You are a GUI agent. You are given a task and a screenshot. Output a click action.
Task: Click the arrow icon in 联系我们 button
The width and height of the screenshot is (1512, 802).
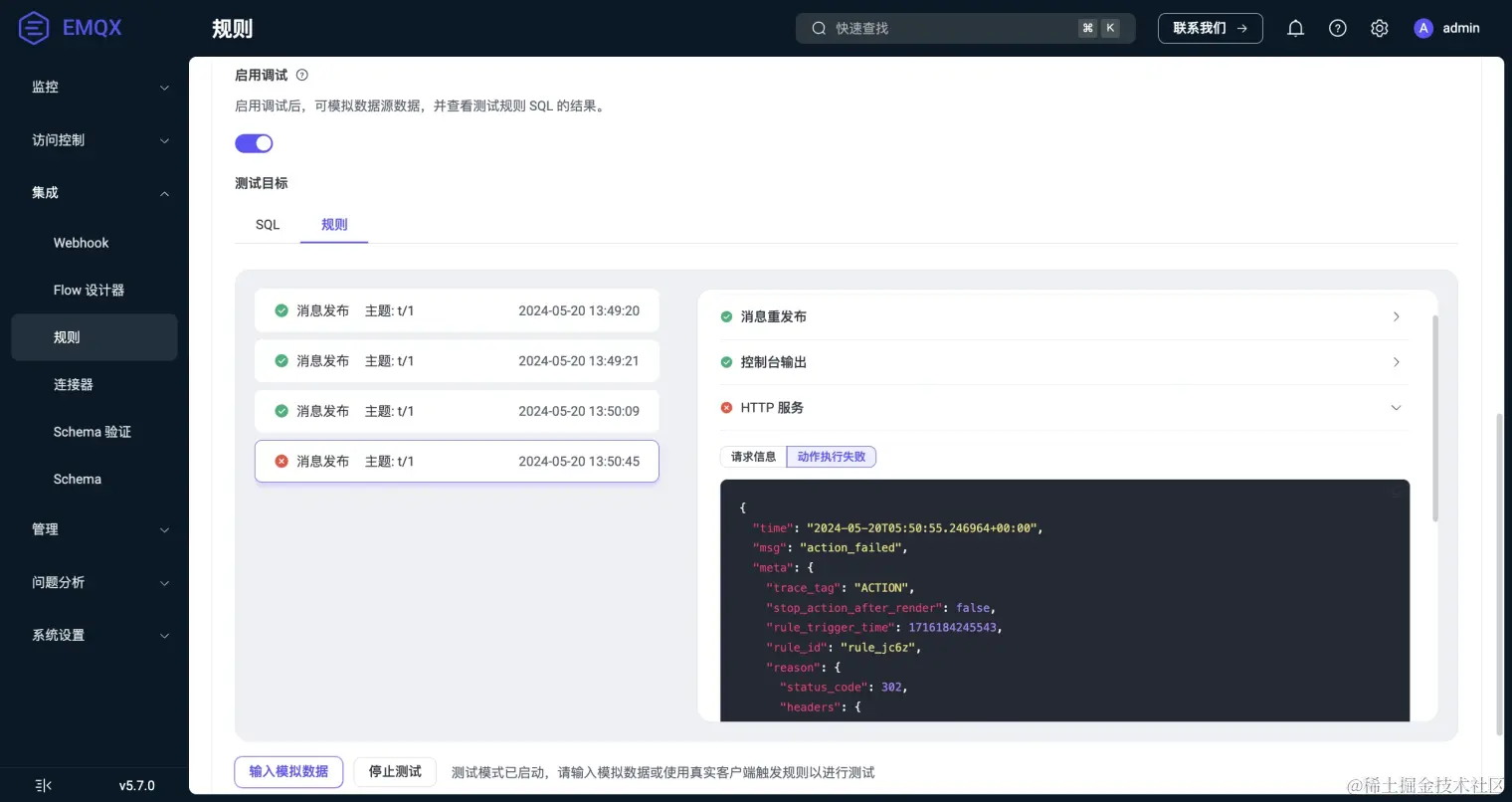pyautogui.click(x=1241, y=28)
